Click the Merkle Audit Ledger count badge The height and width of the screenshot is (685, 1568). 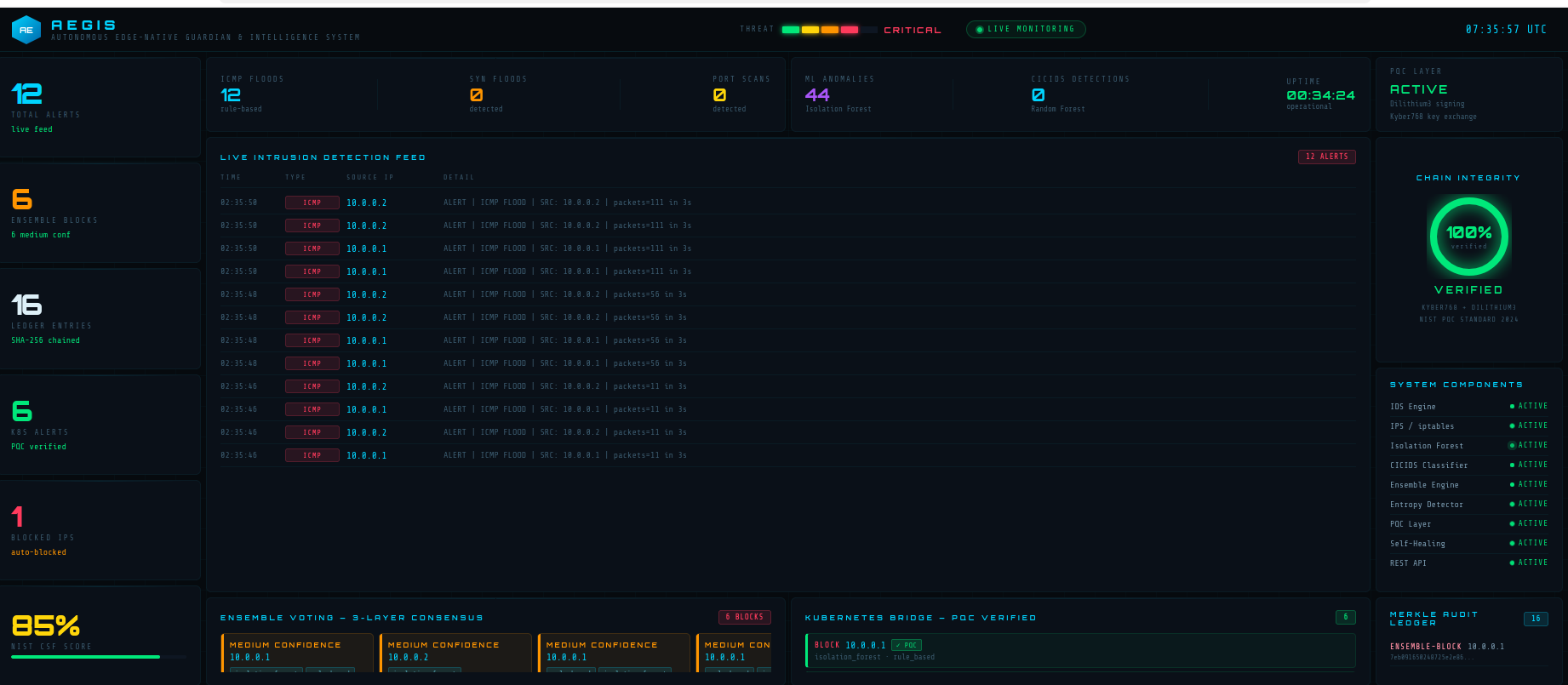[1536, 619]
